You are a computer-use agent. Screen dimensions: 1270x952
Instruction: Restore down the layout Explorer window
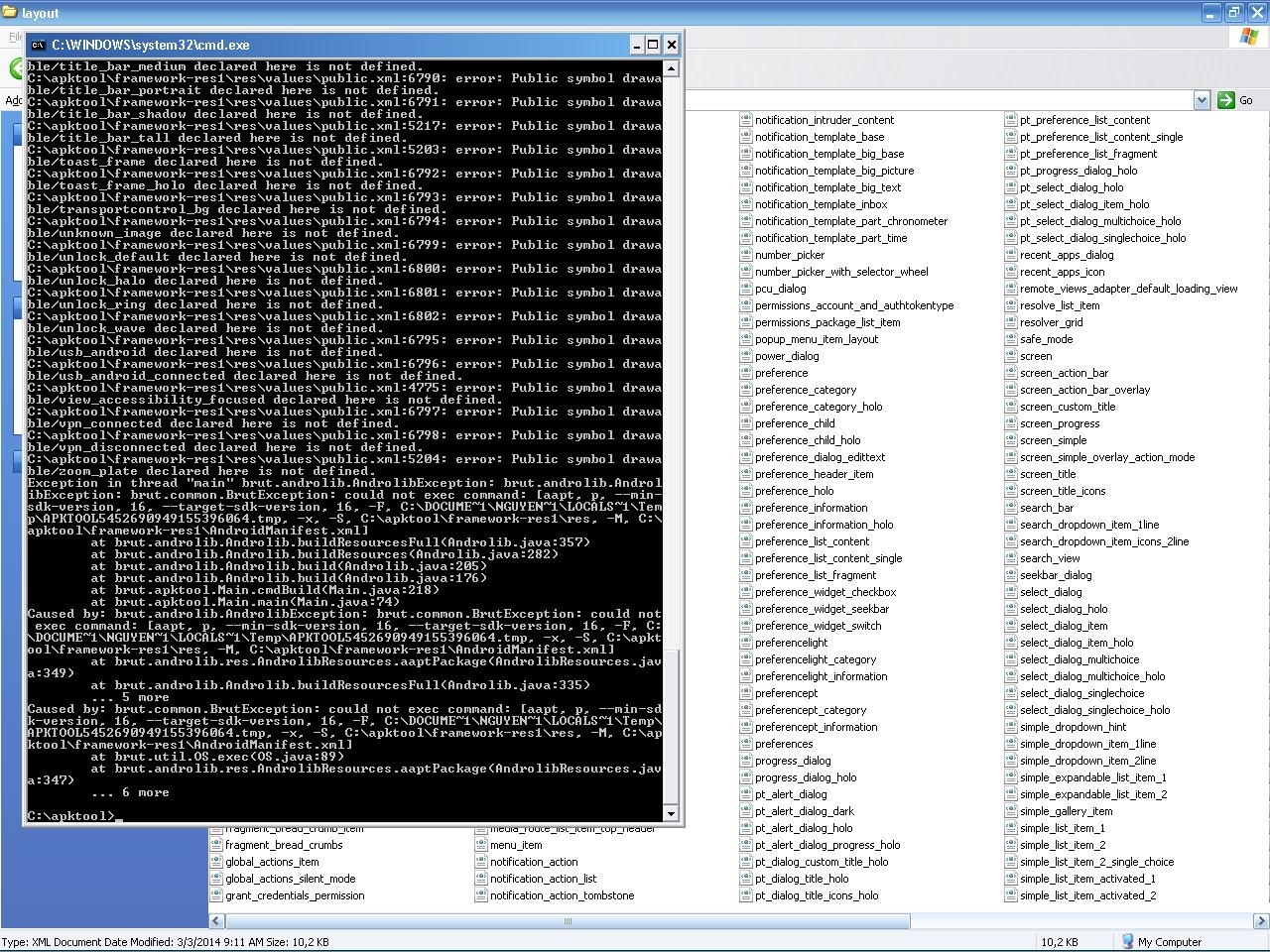pos(1233,13)
